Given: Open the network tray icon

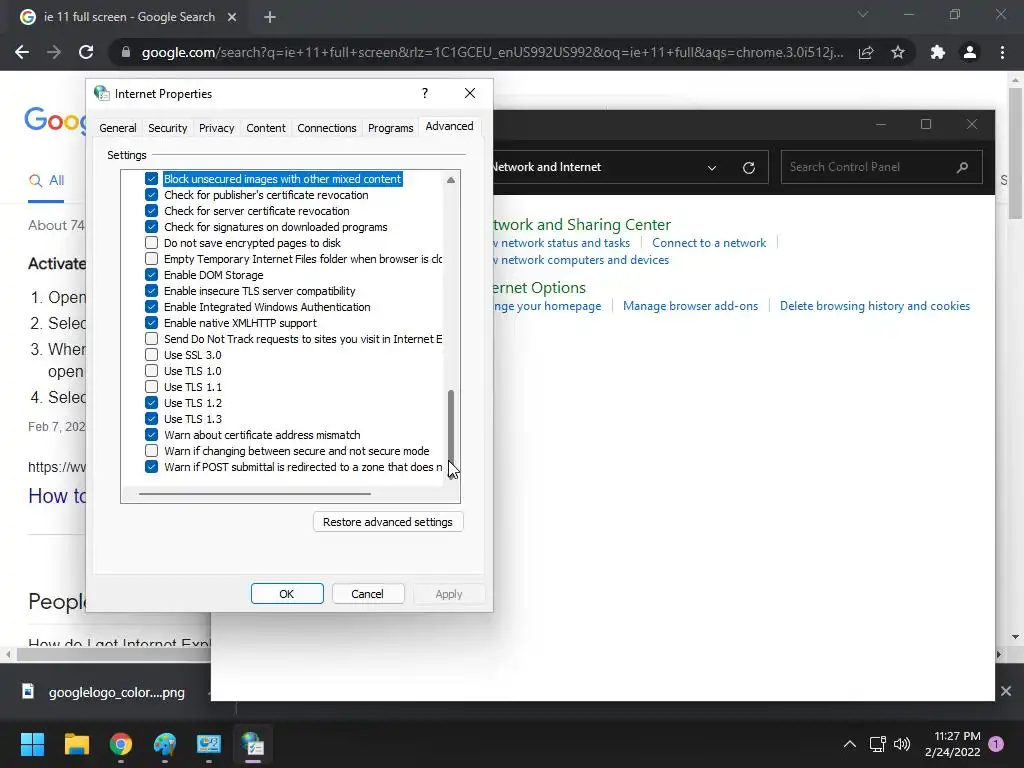Looking at the screenshot, I should click(x=877, y=744).
